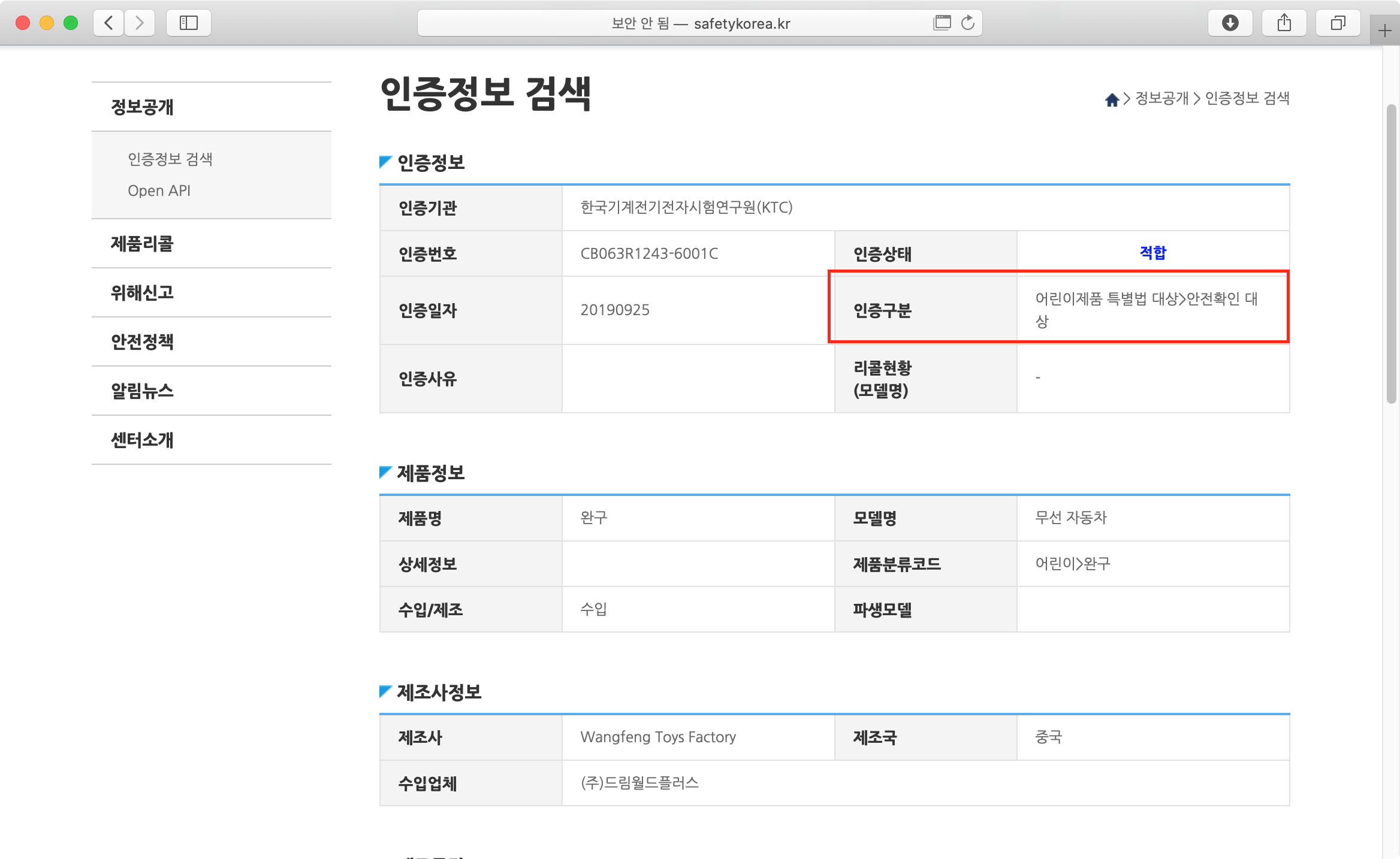Toggle the Safari sidebar button
Viewport: 1400px width, 859px height.
click(188, 23)
